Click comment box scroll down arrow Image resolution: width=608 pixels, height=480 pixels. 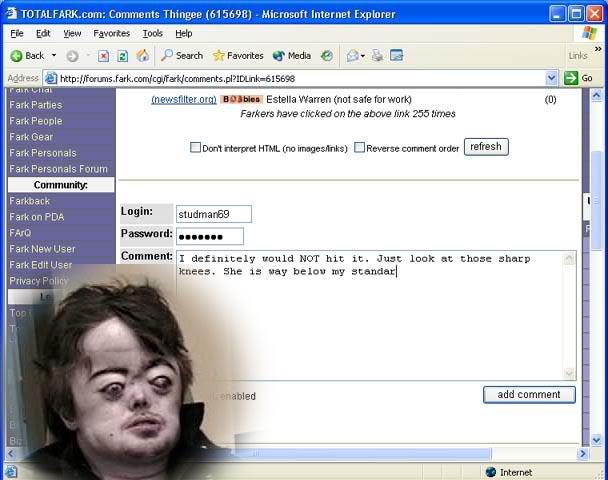click(569, 373)
